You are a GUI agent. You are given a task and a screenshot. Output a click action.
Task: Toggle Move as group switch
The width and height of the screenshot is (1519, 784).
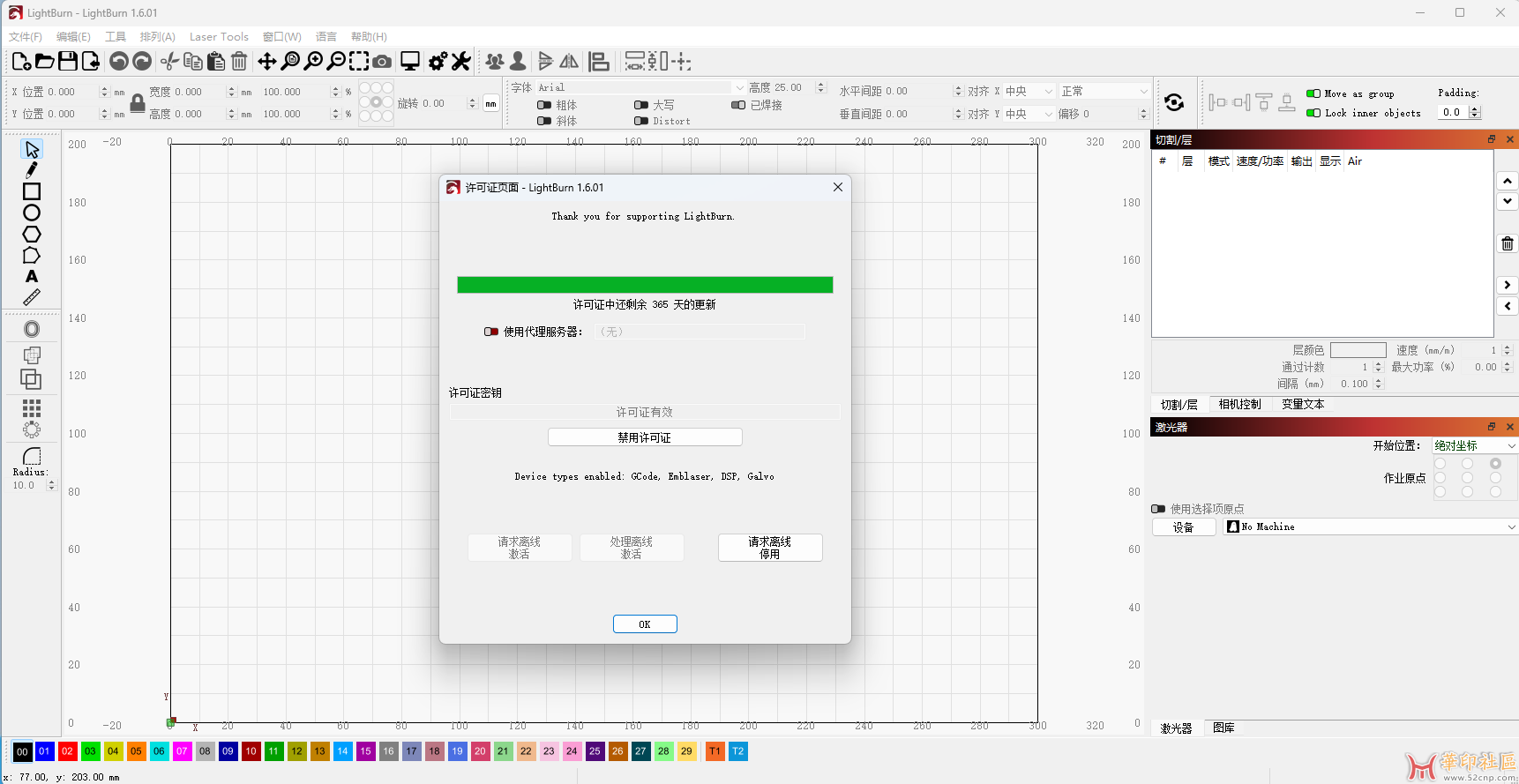pos(1313,93)
